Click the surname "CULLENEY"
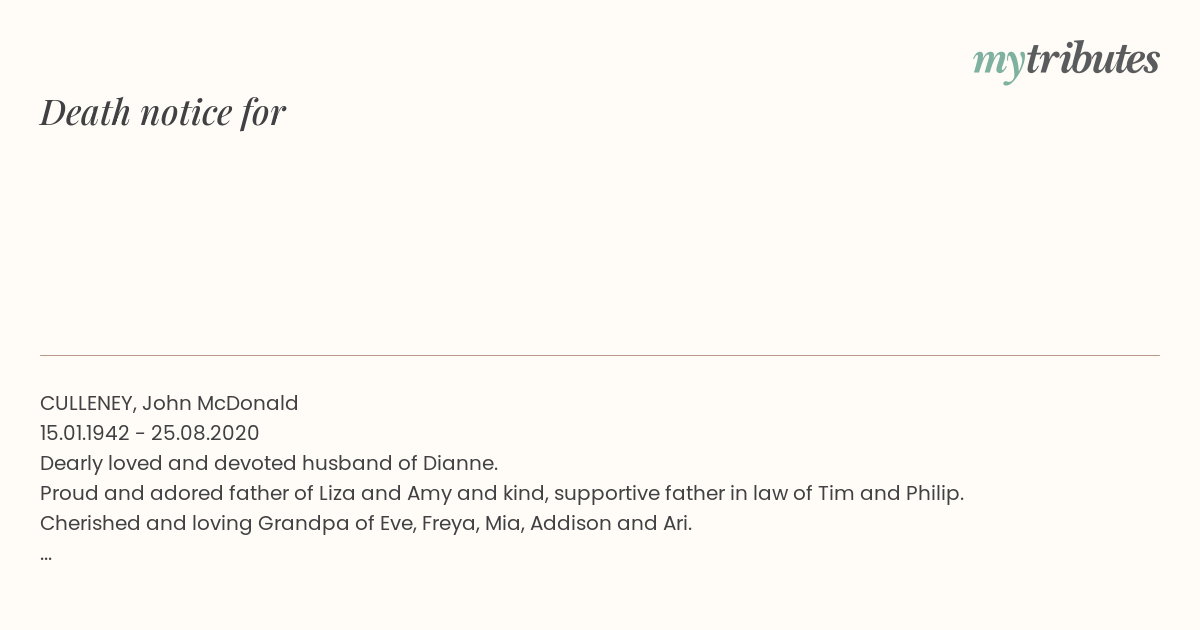 (87, 403)
